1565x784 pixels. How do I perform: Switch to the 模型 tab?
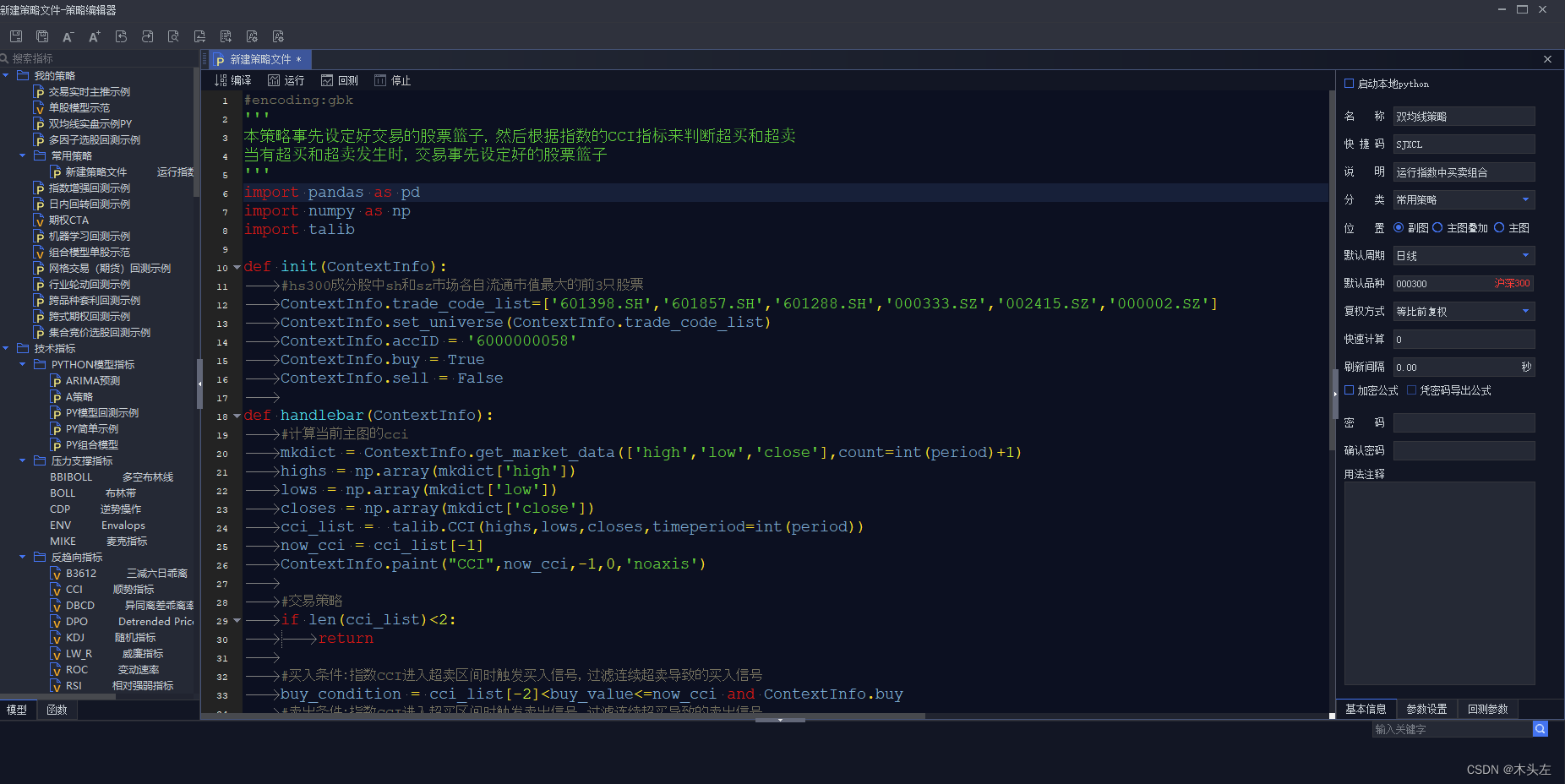coord(17,710)
